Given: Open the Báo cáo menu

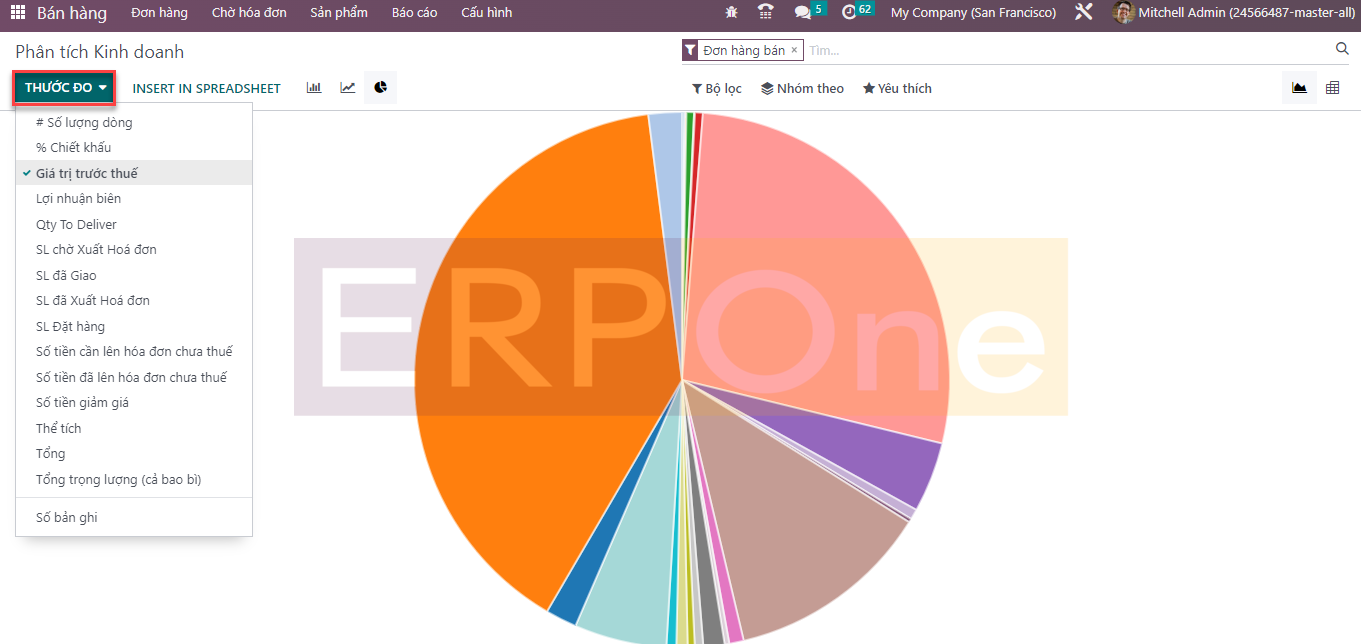Looking at the screenshot, I should pos(414,13).
